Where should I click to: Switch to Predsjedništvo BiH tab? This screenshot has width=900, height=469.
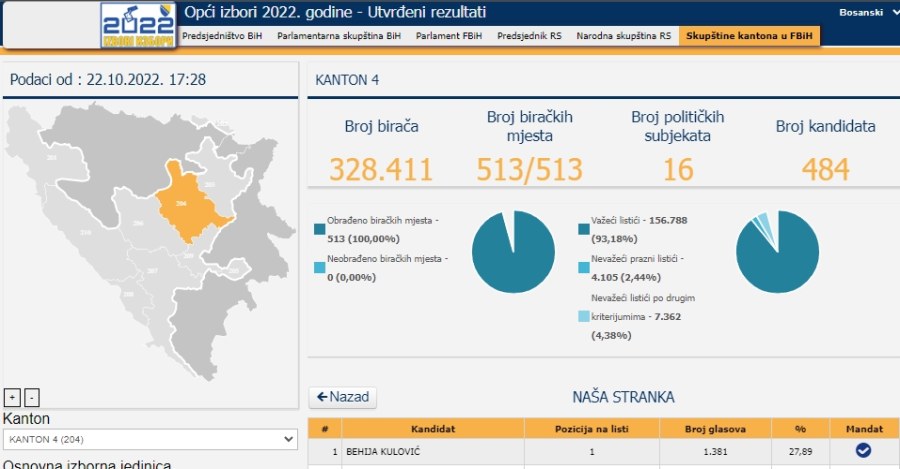point(221,35)
